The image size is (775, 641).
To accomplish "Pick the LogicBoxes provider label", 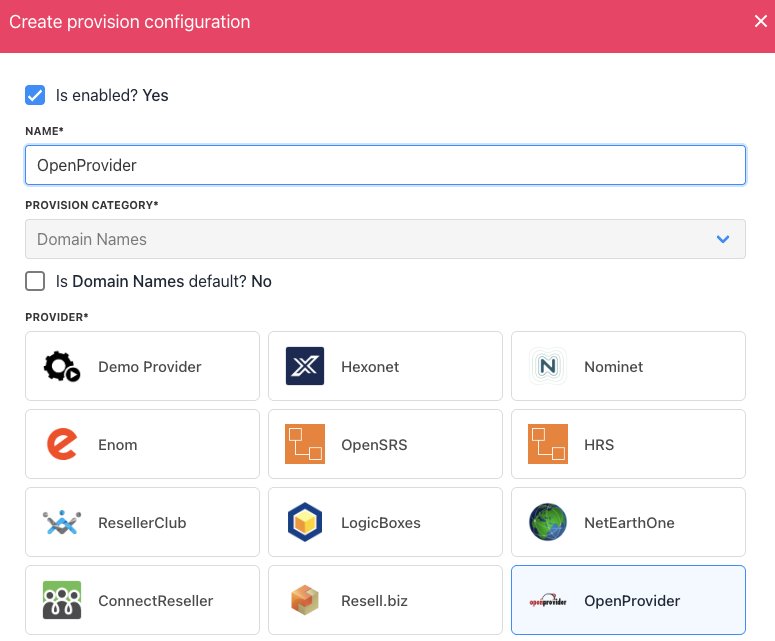I will click(381, 523).
